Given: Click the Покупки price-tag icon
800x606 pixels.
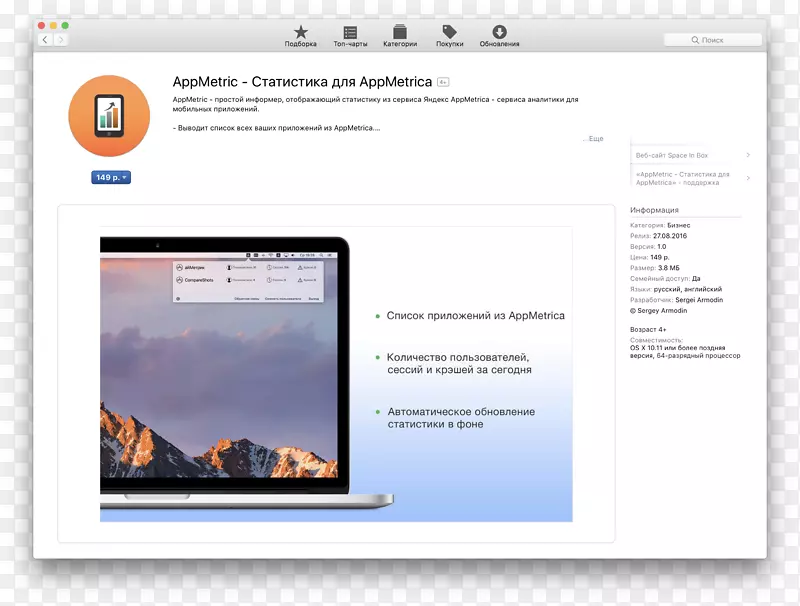Looking at the screenshot, I should (x=449, y=33).
